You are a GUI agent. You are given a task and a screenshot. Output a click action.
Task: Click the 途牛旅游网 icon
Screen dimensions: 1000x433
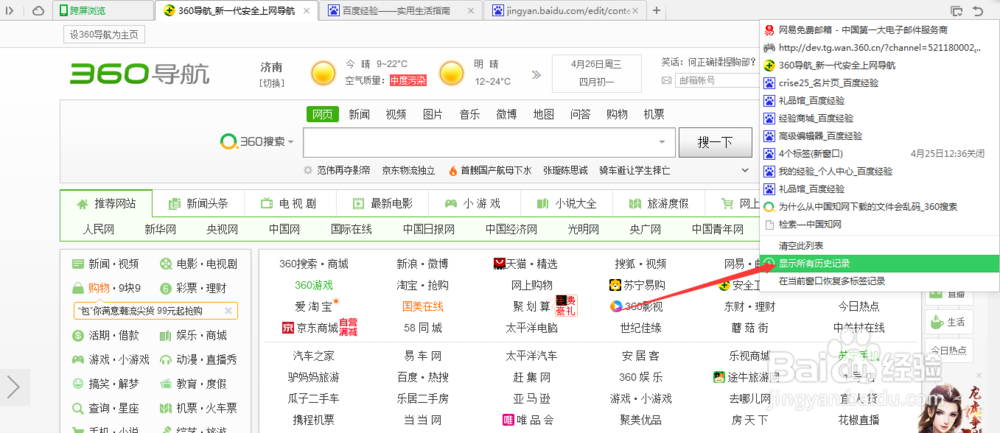click(719, 377)
